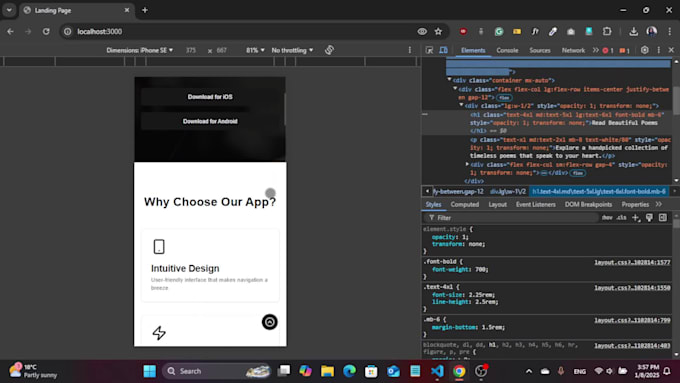Open the Windows Start menu
The width and height of the screenshot is (680, 383).
pos(150,371)
